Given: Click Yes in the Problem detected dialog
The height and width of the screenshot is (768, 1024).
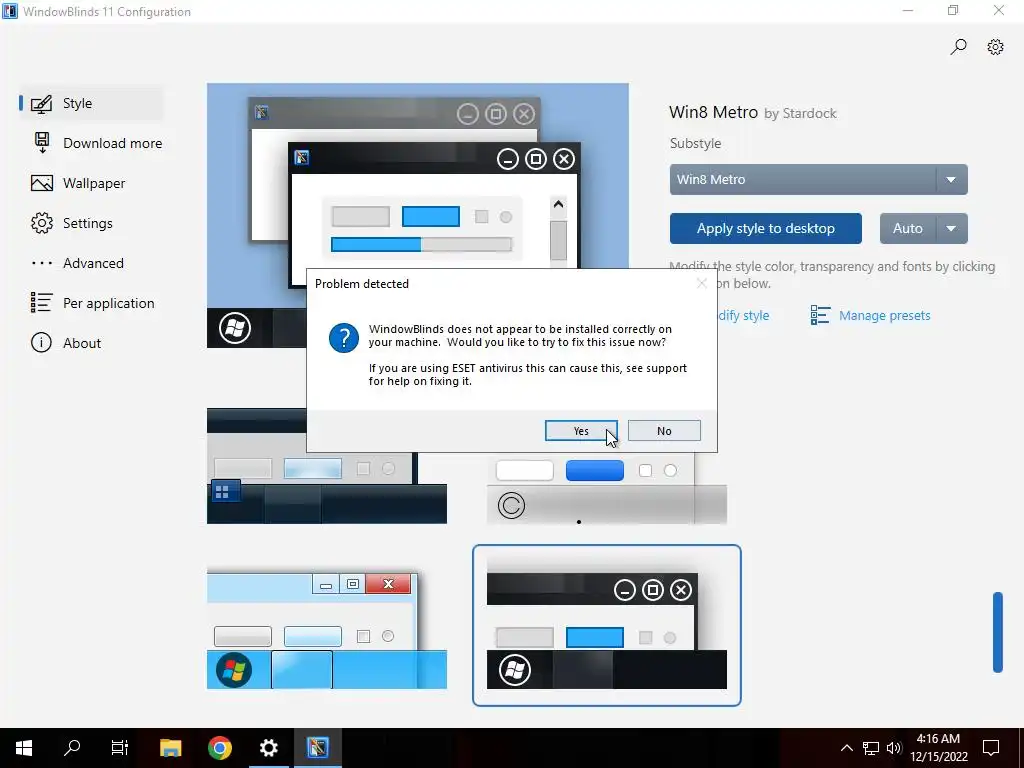Looking at the screenshot, I should [x=581, y=431].
